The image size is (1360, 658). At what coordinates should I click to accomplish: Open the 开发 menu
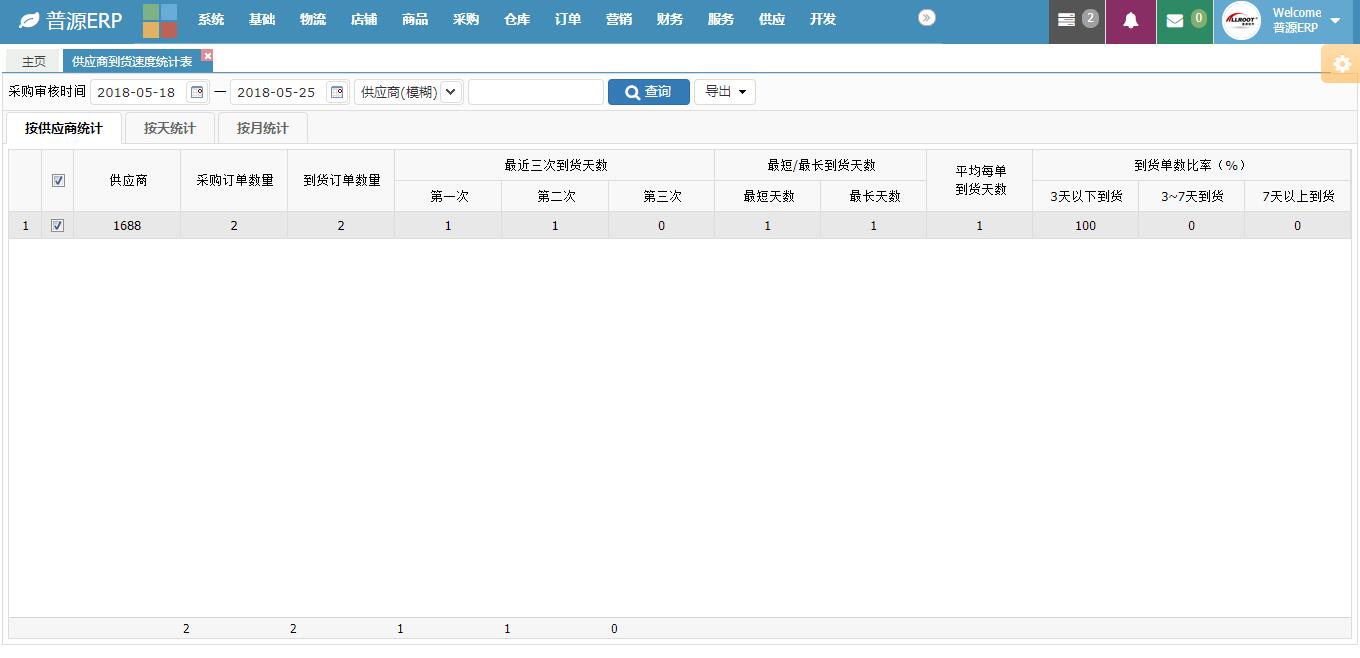[x=823, y=20]
